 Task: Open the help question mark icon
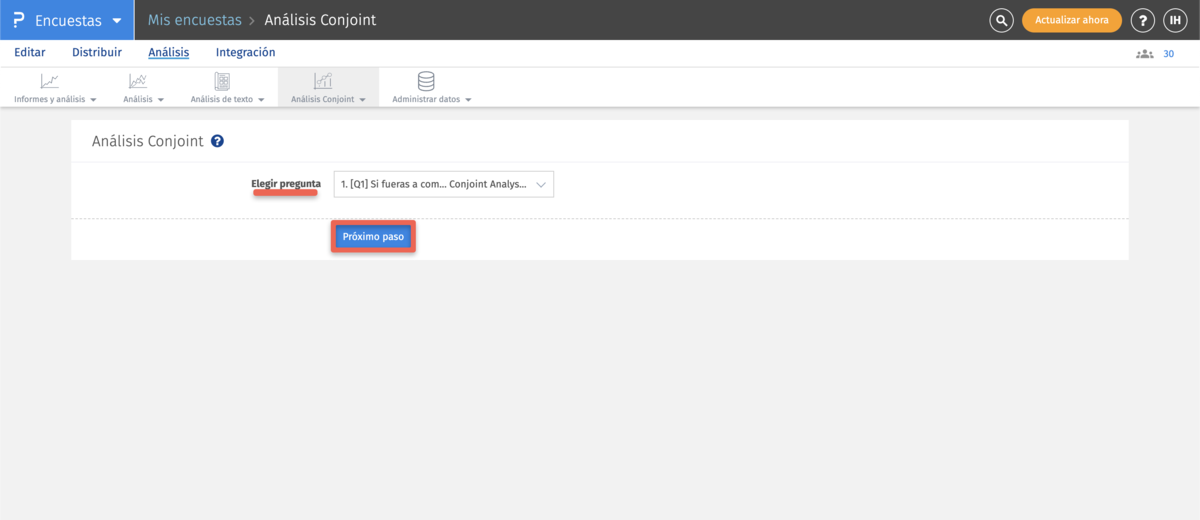[x=1142, y=20]
